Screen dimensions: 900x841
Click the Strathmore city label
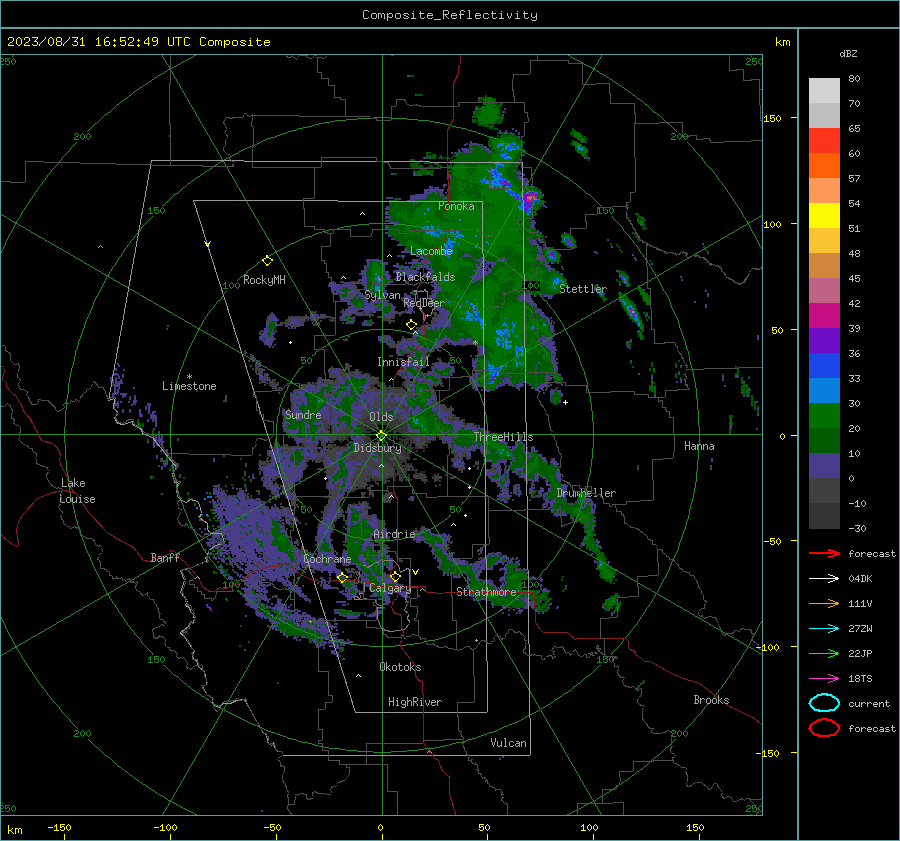coord(487,592)
